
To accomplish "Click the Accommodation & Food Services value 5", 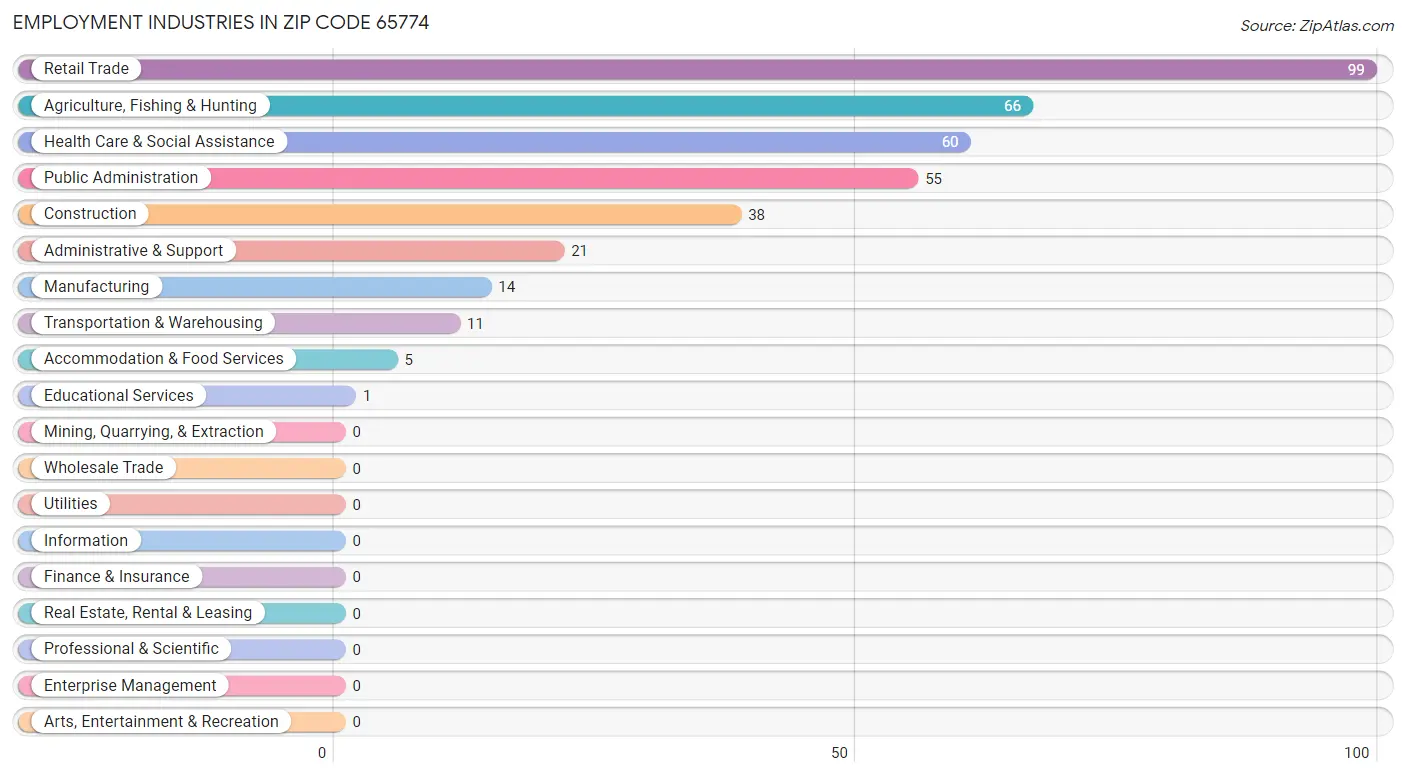I will 409,360.
